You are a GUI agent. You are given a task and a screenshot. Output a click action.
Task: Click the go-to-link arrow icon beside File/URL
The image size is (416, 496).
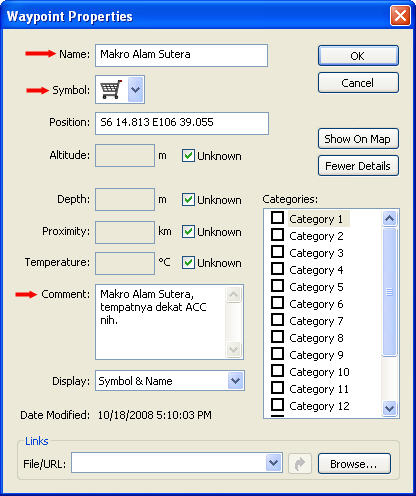tap(300, 463)
